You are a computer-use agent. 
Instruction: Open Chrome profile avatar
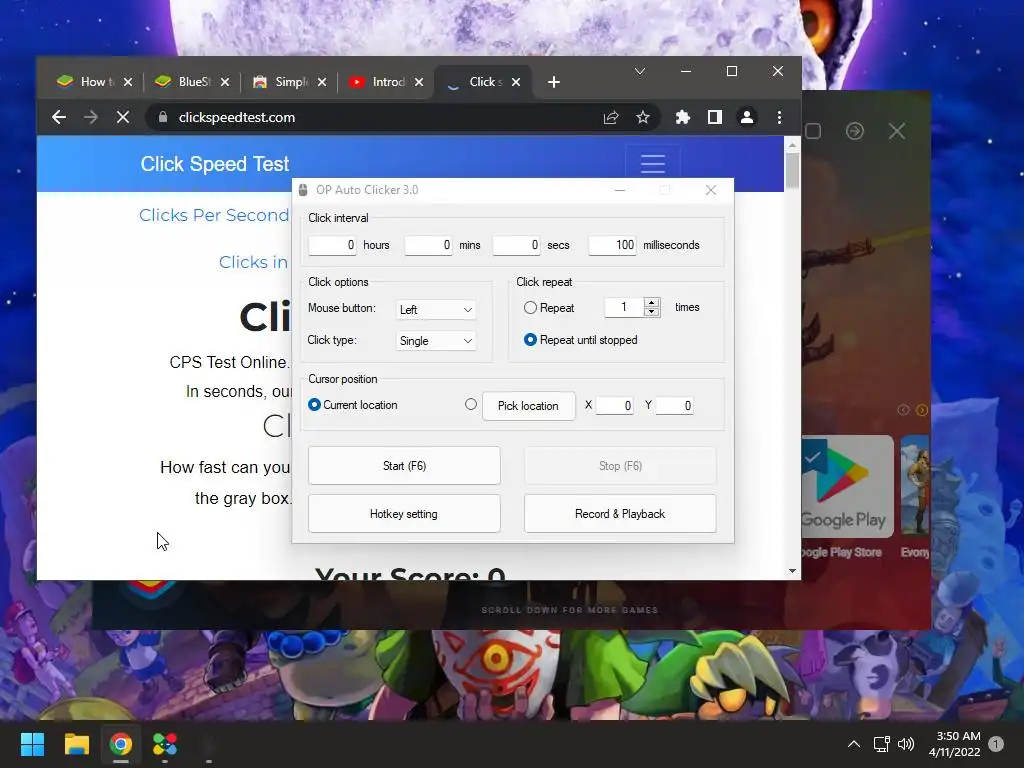[746, 118]
